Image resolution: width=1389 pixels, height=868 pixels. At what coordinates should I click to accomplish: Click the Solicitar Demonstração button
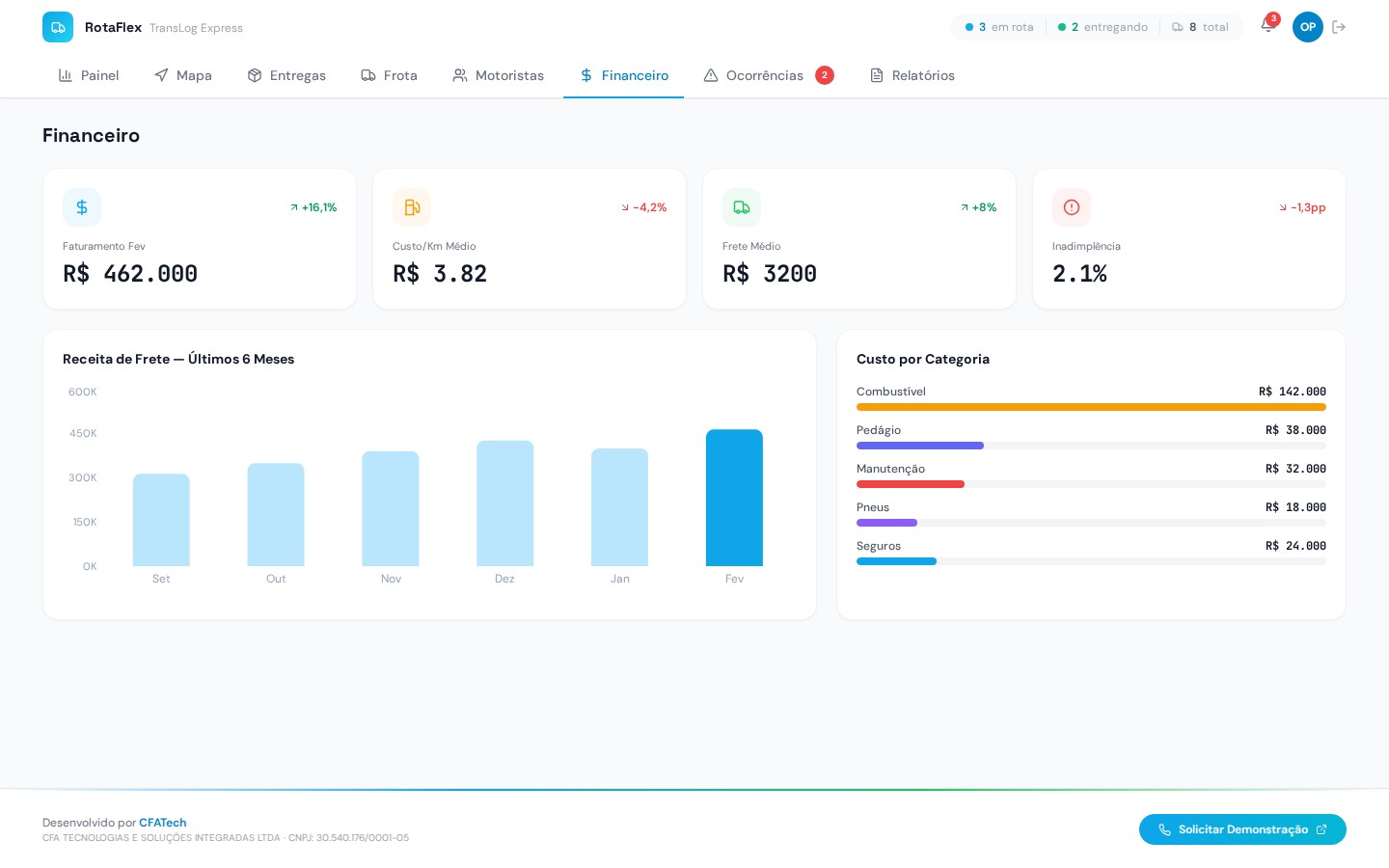coord(1242,829)
